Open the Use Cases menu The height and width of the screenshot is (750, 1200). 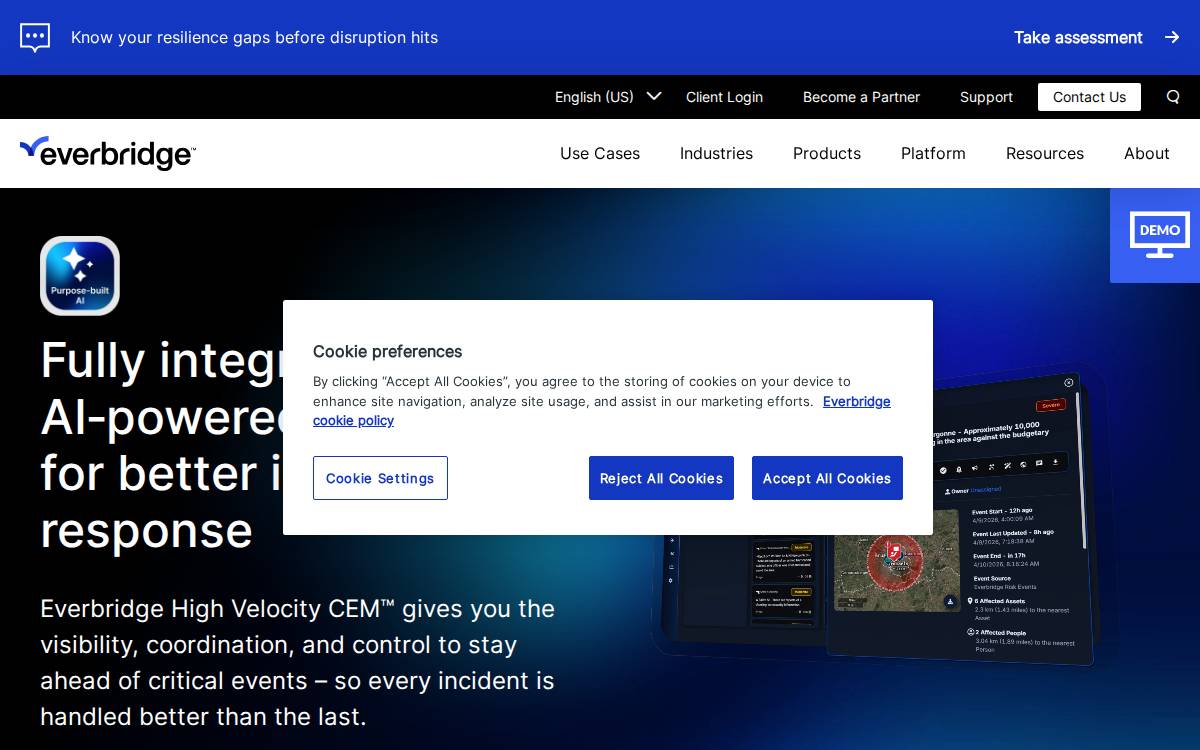pos(600,153)
